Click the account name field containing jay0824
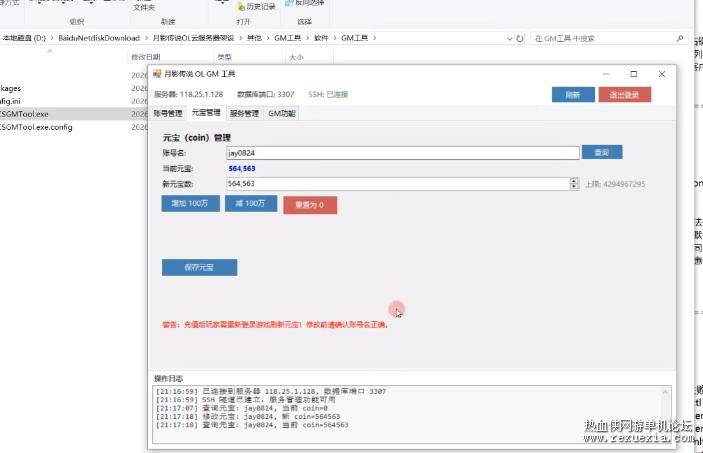Image resolution: width=703 pixels, height=453 pixels. tap(403, 153)
